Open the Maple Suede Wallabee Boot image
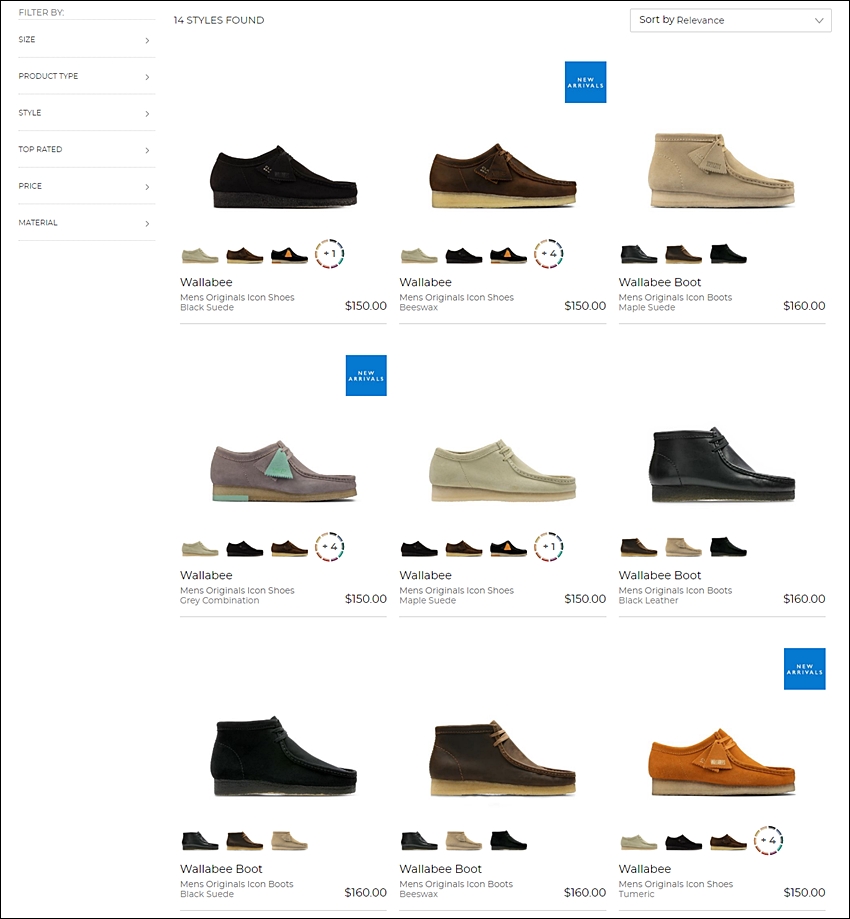The width and height of the screenshot is (850, 919). tap(722, 170)
